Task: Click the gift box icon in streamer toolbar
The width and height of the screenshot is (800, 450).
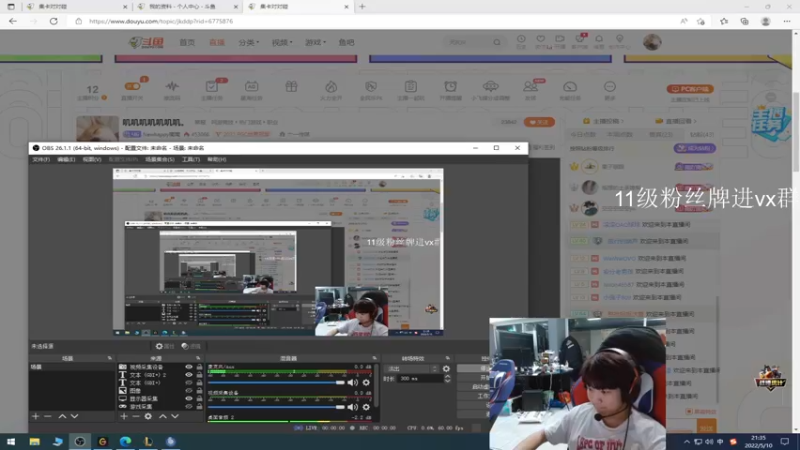Action: coord(291,86)
